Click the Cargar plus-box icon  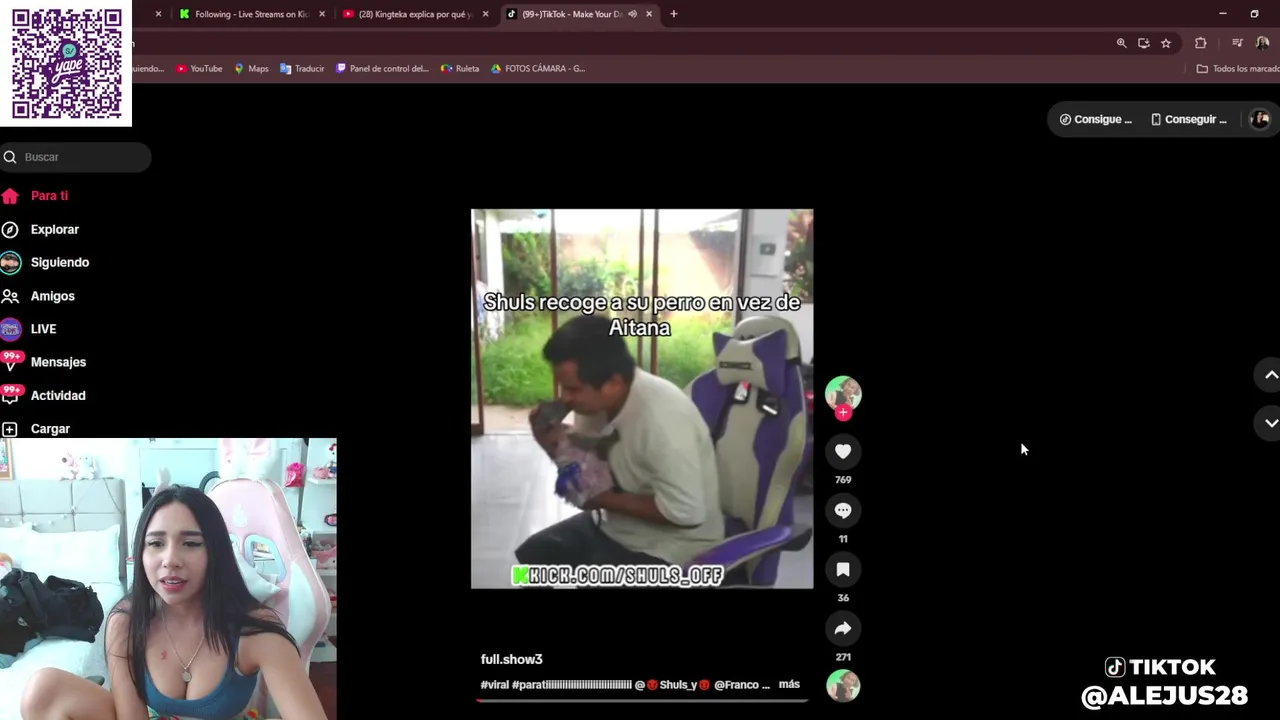coord(10,428)
